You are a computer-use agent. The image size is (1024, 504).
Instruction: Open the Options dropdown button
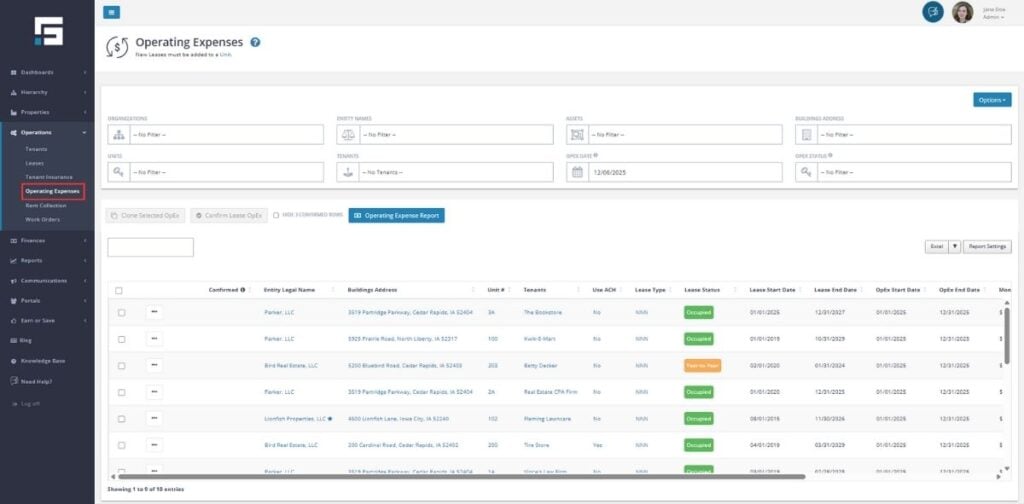pyautogui.click(x=991, y=100)
